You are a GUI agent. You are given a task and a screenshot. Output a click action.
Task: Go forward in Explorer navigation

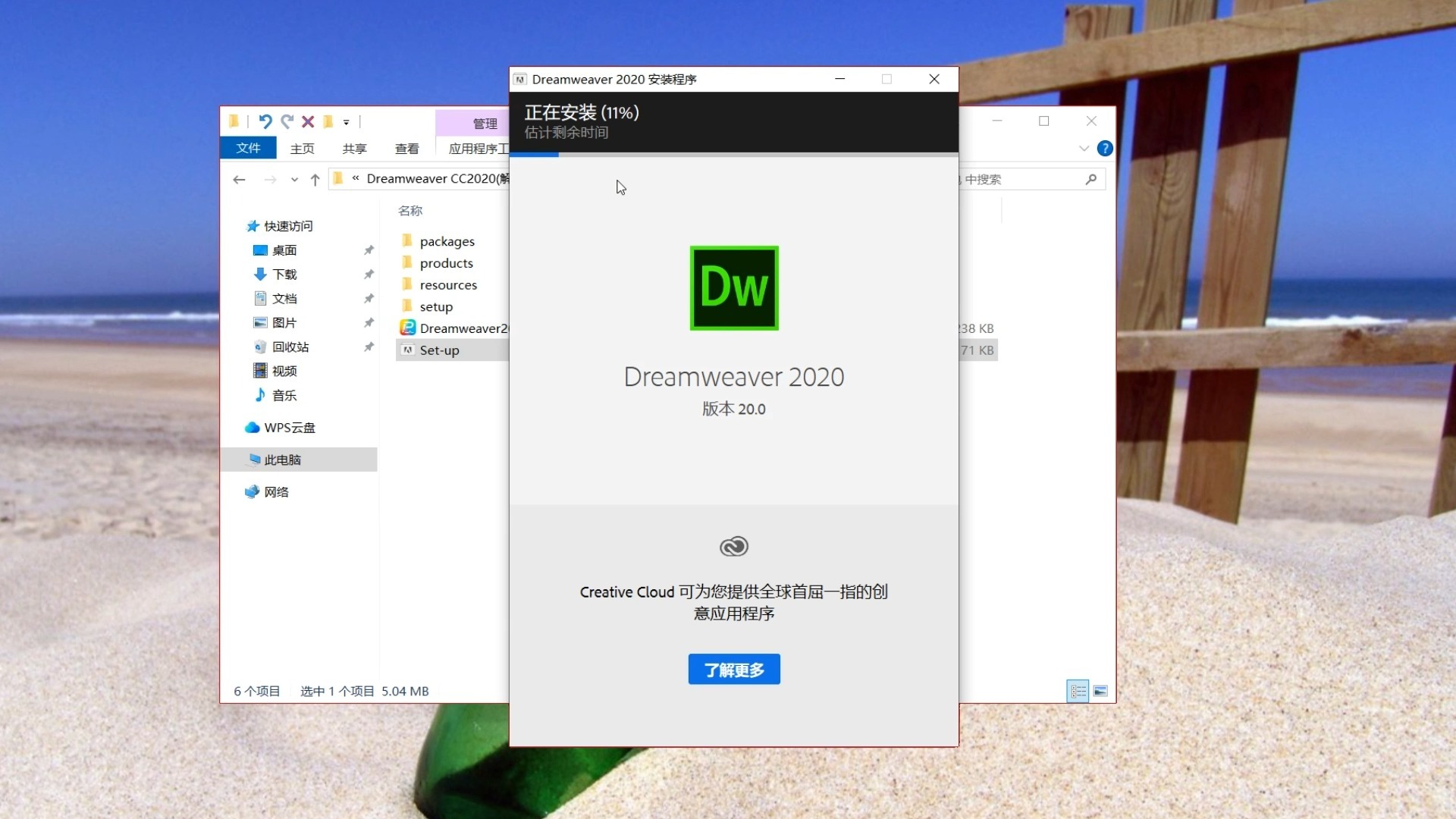pos(270,180)
